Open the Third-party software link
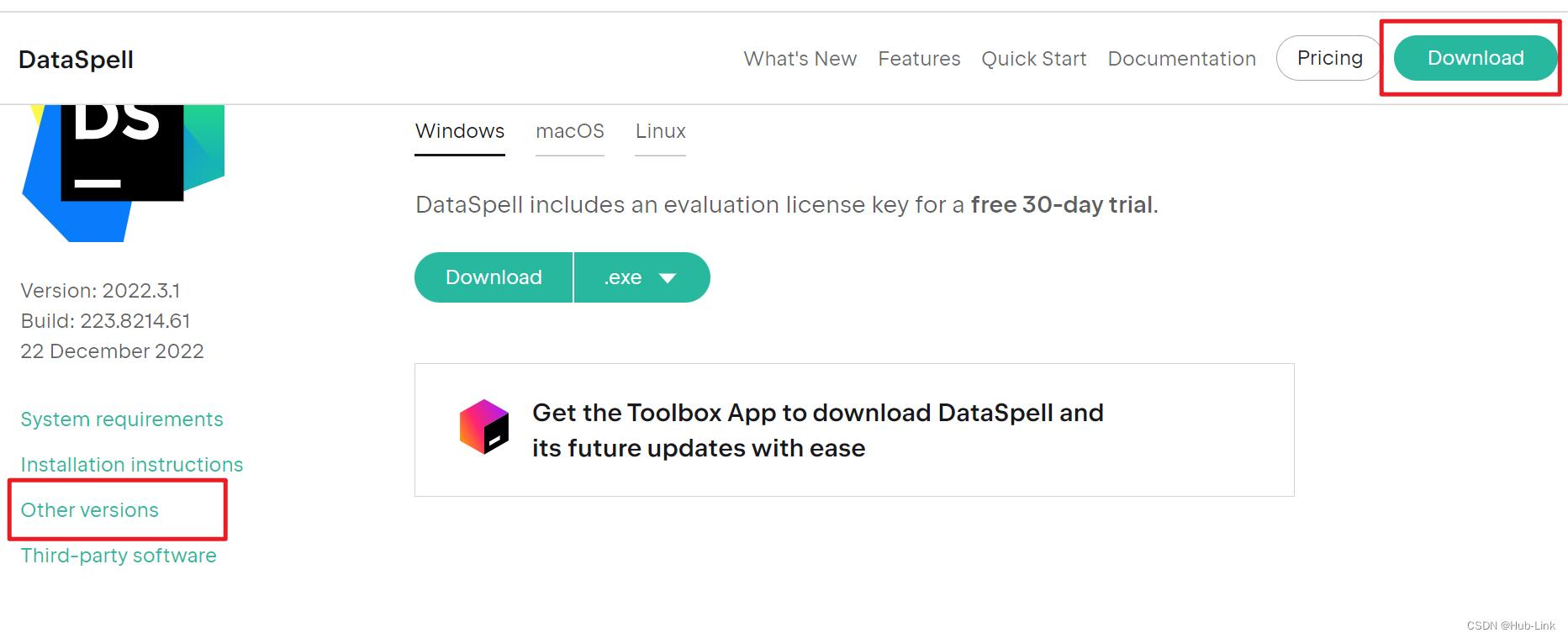Screen dimensions: 1568x638 click(119, 556)
